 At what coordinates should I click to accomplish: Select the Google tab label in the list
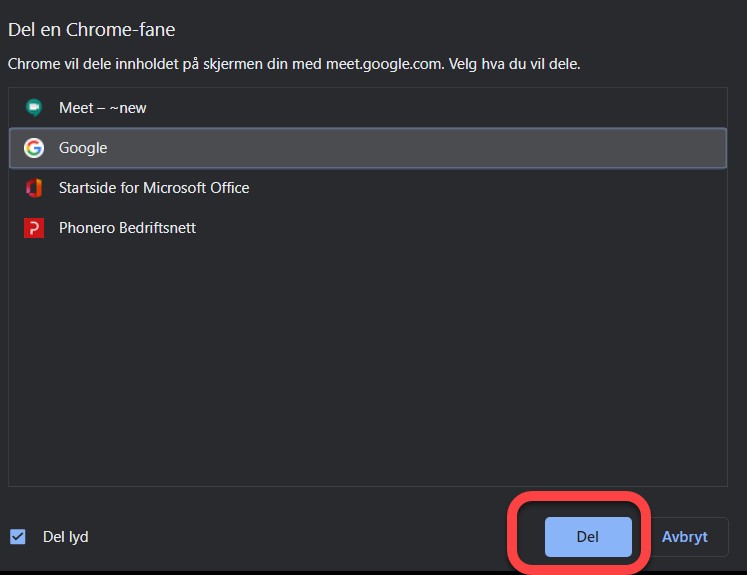[x=83, y=148]
